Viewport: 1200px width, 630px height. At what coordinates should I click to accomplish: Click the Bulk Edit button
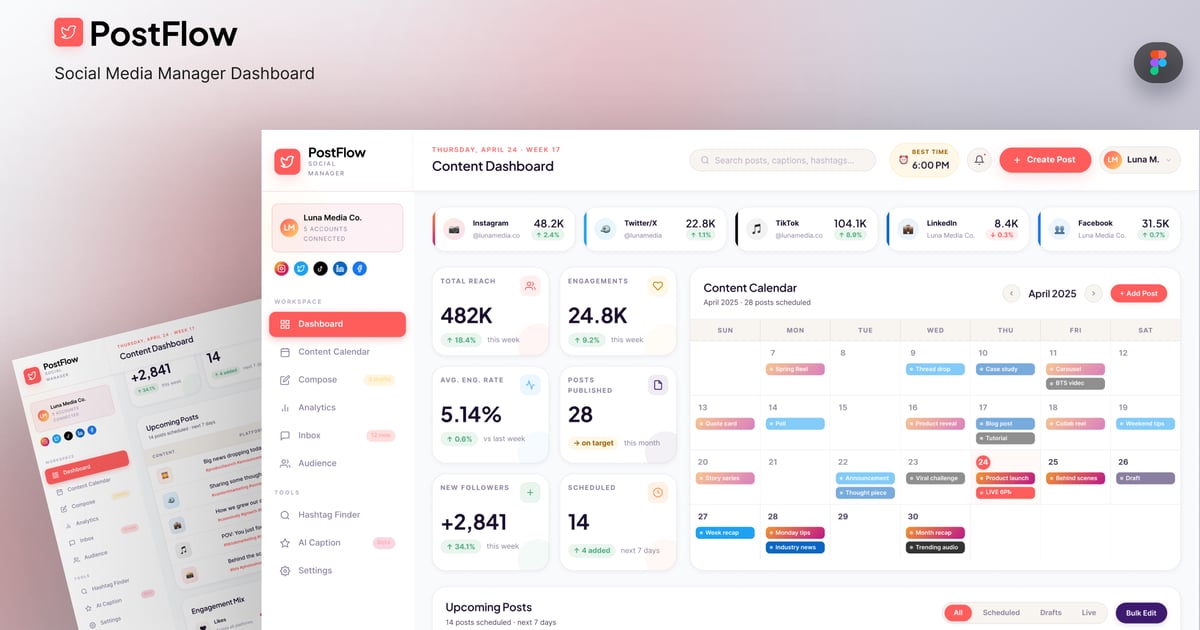(x=1141, y=613)
